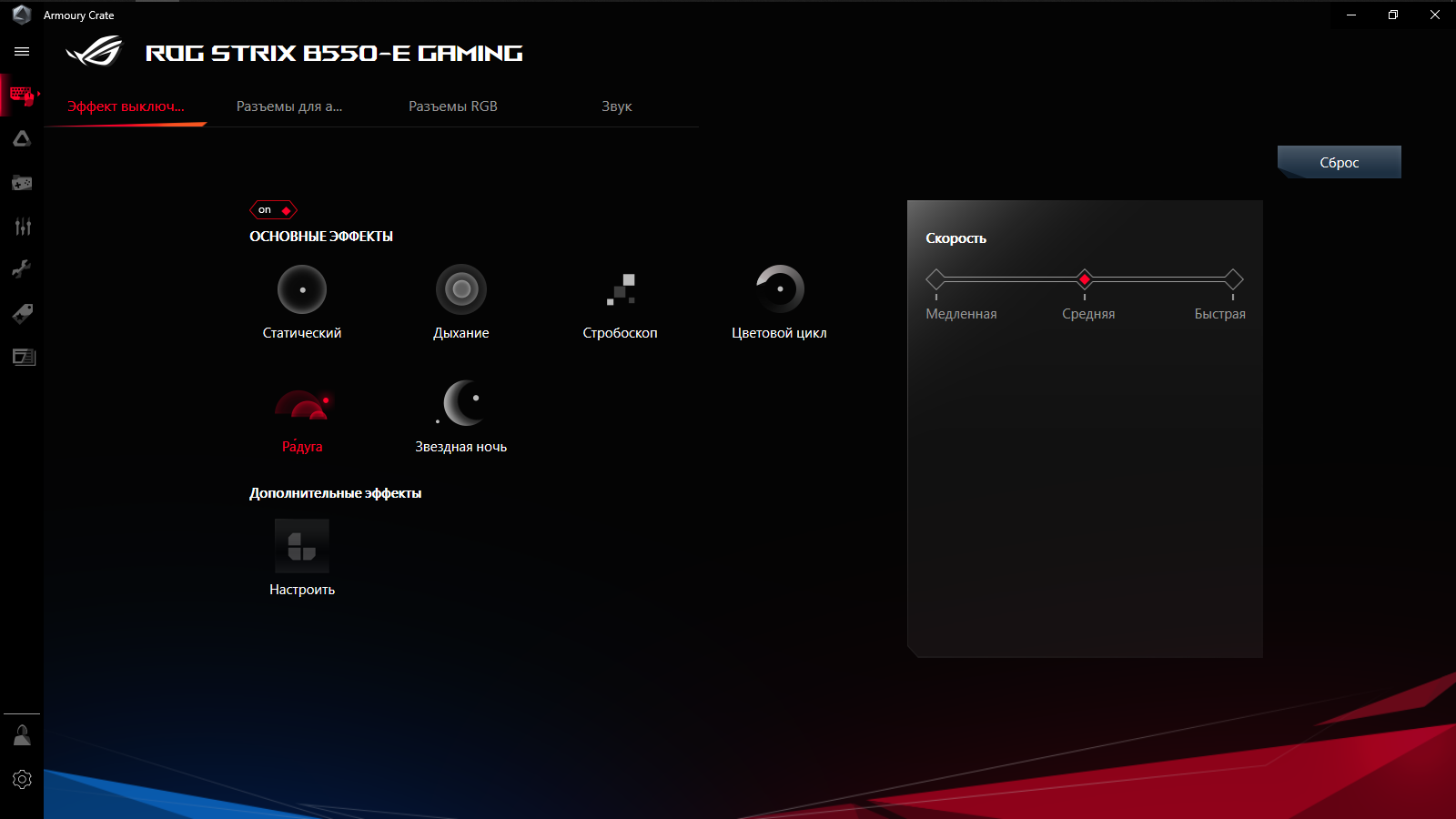Open the game library gamepad icon

(x=22, y=183)
